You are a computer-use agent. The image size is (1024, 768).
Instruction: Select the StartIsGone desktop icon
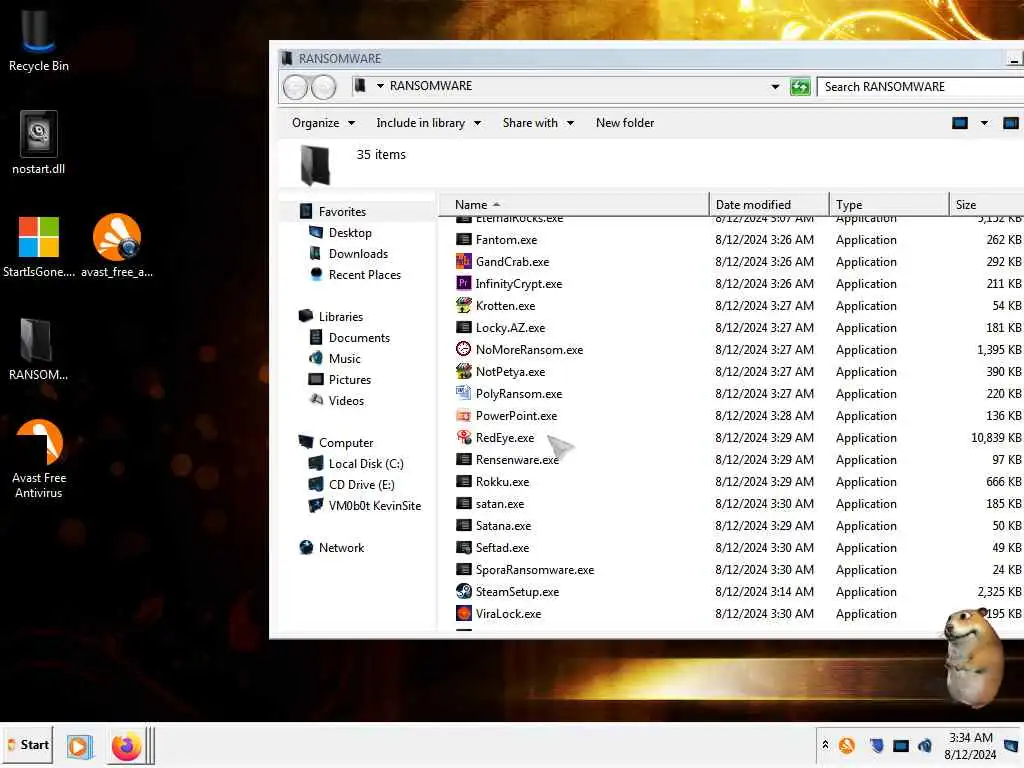click(x=39, y=246)
